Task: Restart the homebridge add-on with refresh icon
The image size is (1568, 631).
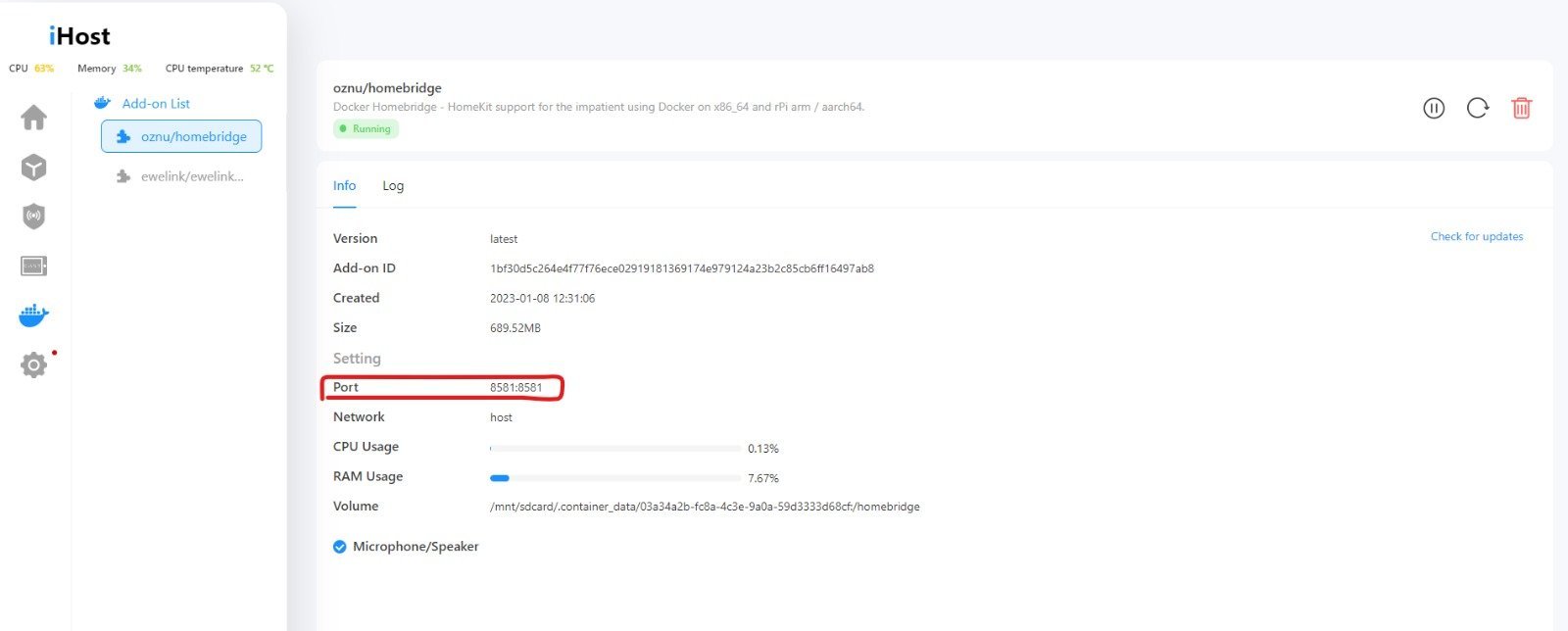Action: coord(1478,108)
